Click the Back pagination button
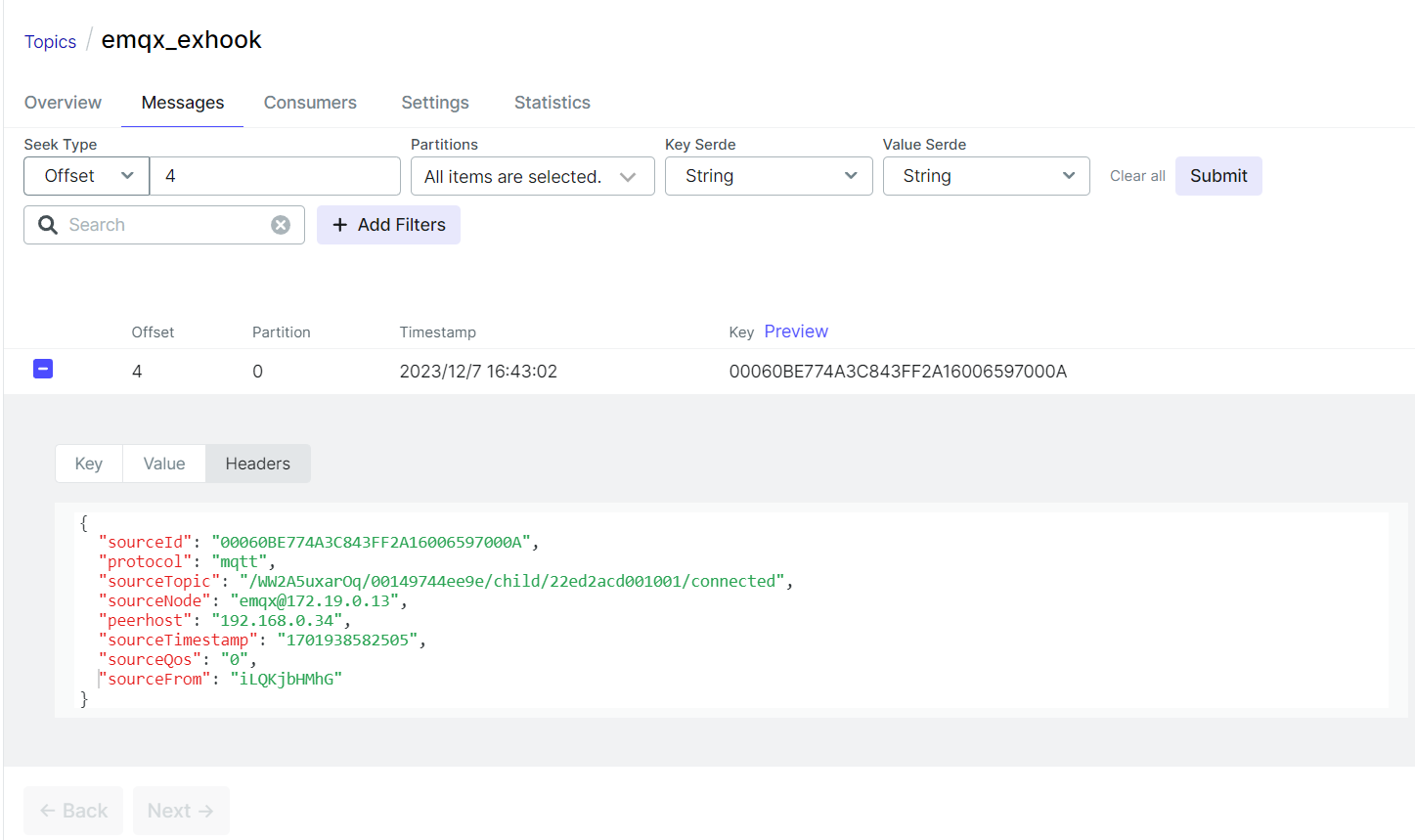 [73, 811]
